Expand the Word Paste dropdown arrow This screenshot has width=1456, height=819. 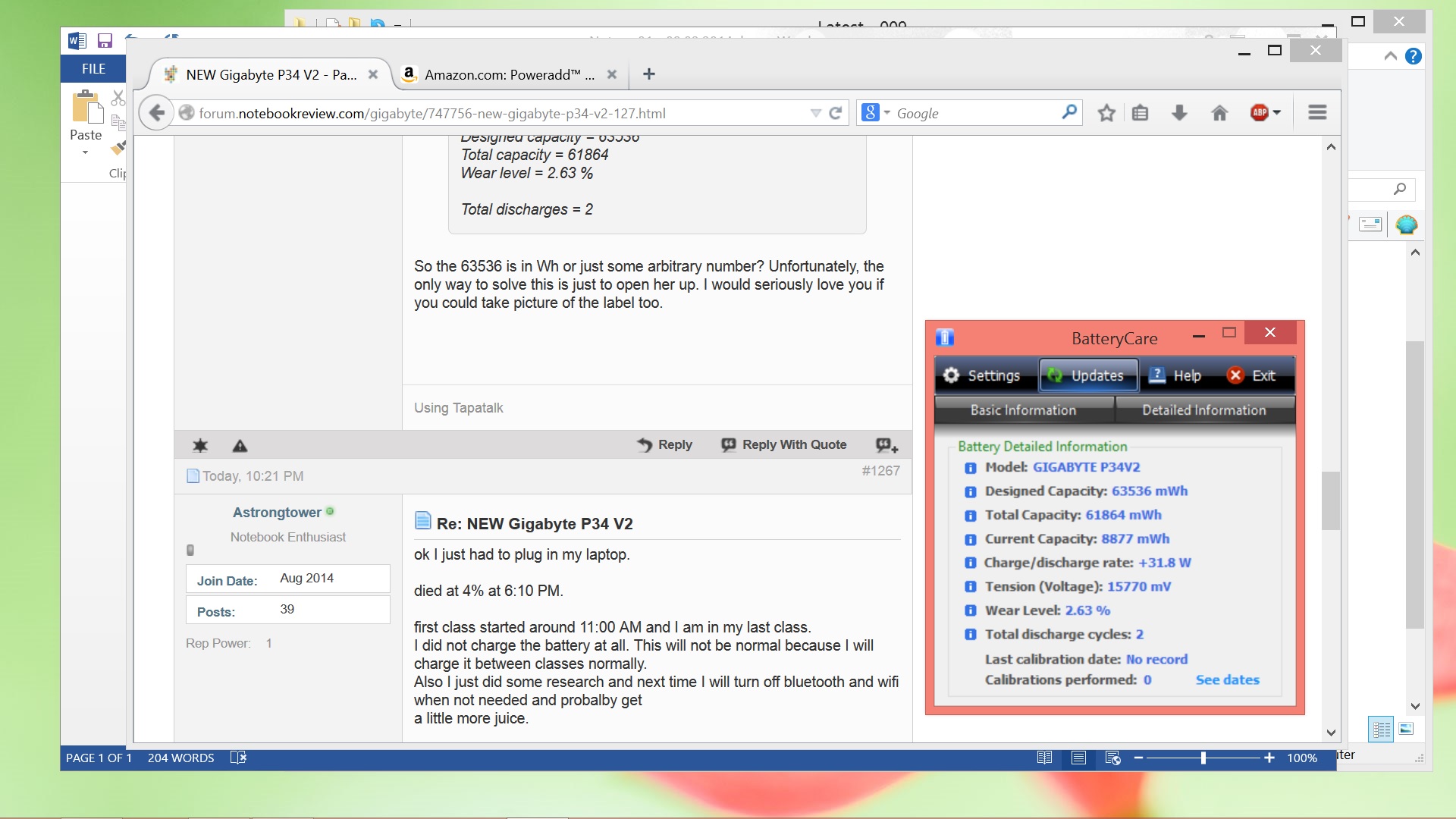(86, 152)
